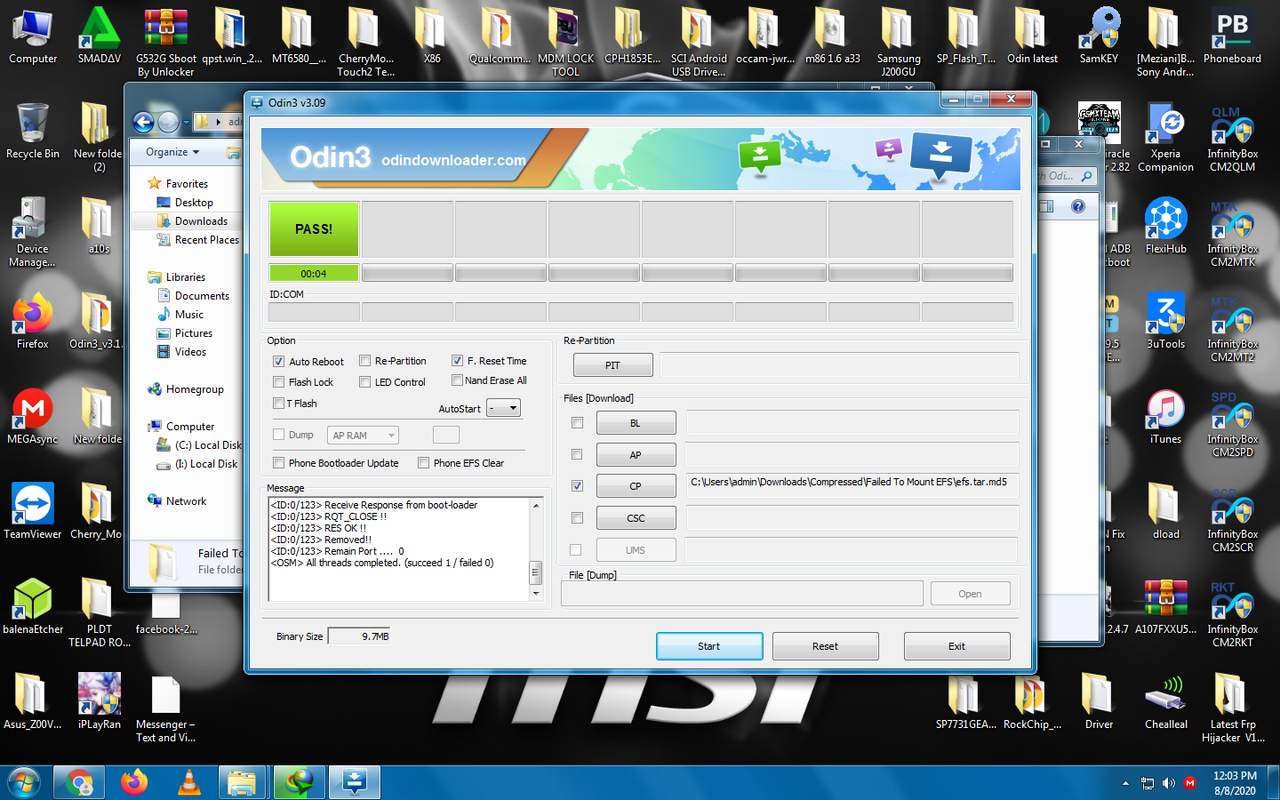Select the Recycle Bin on the desktop

tap(32, 132)
